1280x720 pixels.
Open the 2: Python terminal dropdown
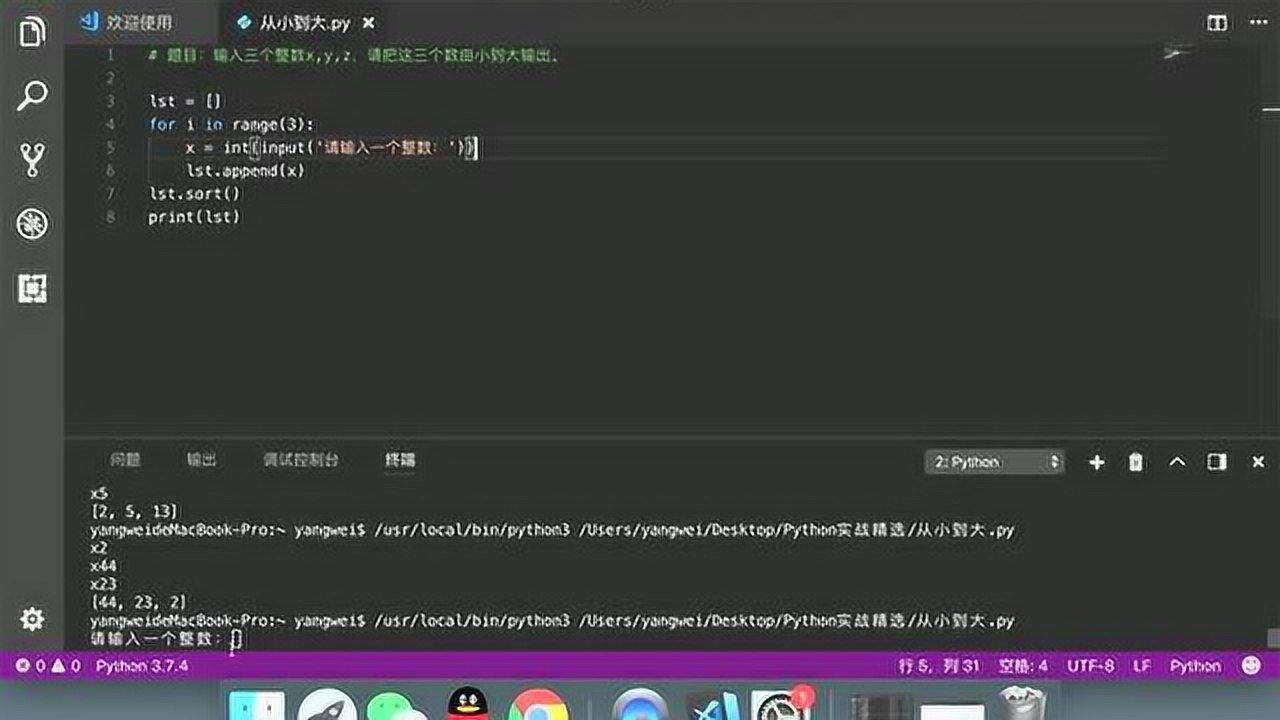pyautogui.click(x=993, y=462)
